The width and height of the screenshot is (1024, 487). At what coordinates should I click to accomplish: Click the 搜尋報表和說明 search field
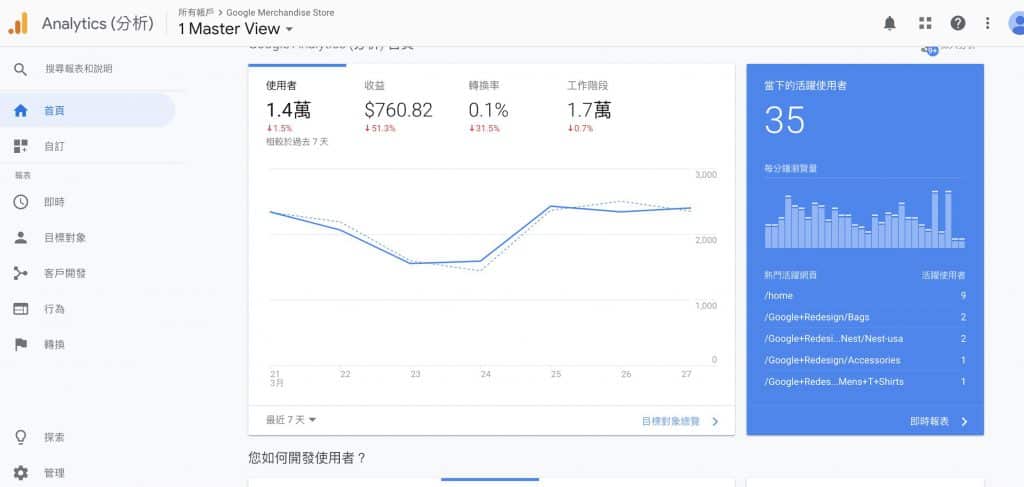pyautogui.click(x=79, y=69)
